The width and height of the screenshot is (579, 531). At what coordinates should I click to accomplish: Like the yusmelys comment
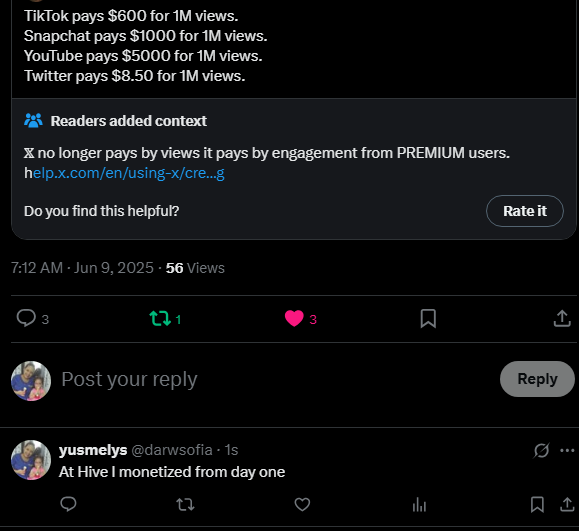coord(302,504)
